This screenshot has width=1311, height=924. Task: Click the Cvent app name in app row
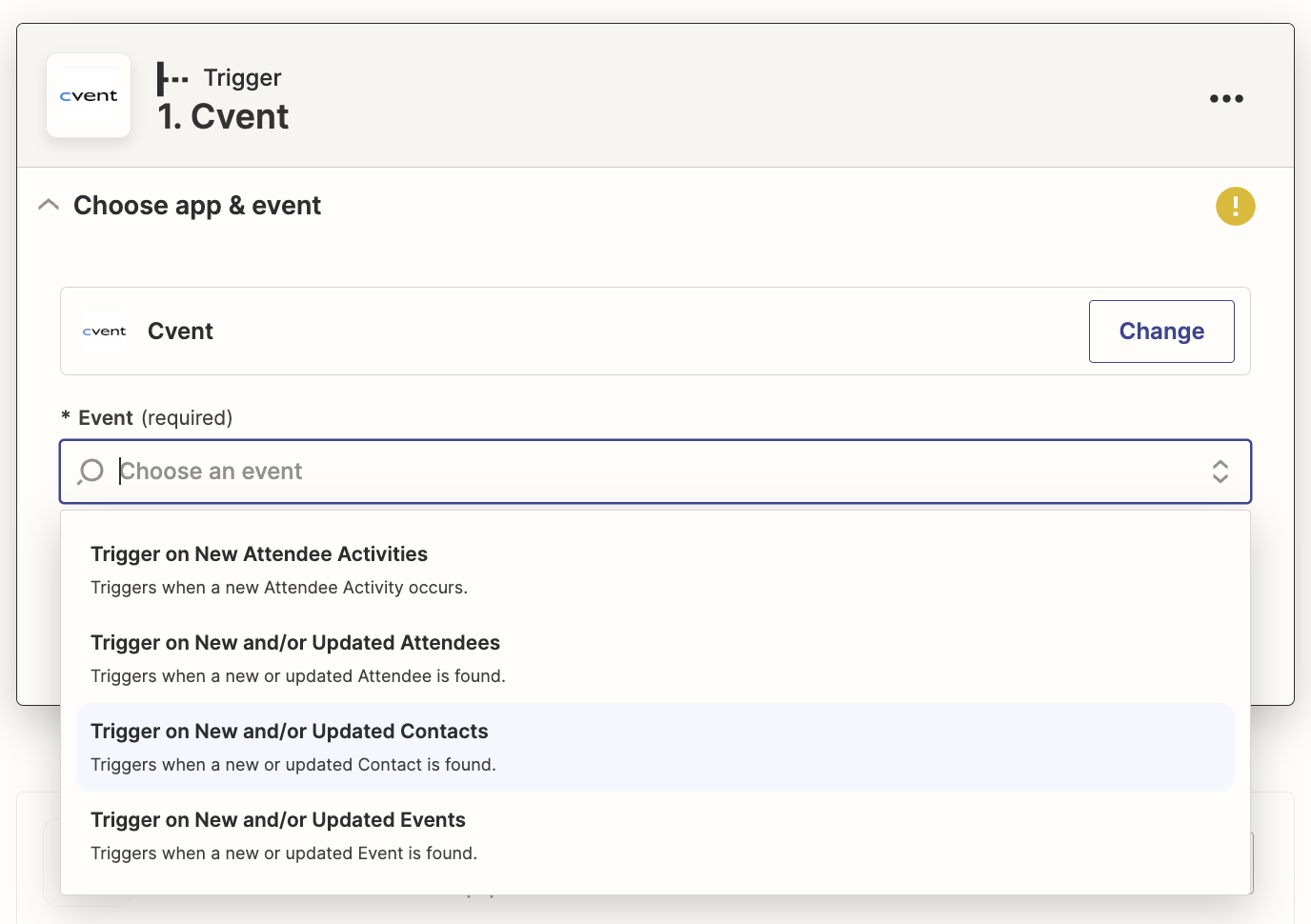180,331
